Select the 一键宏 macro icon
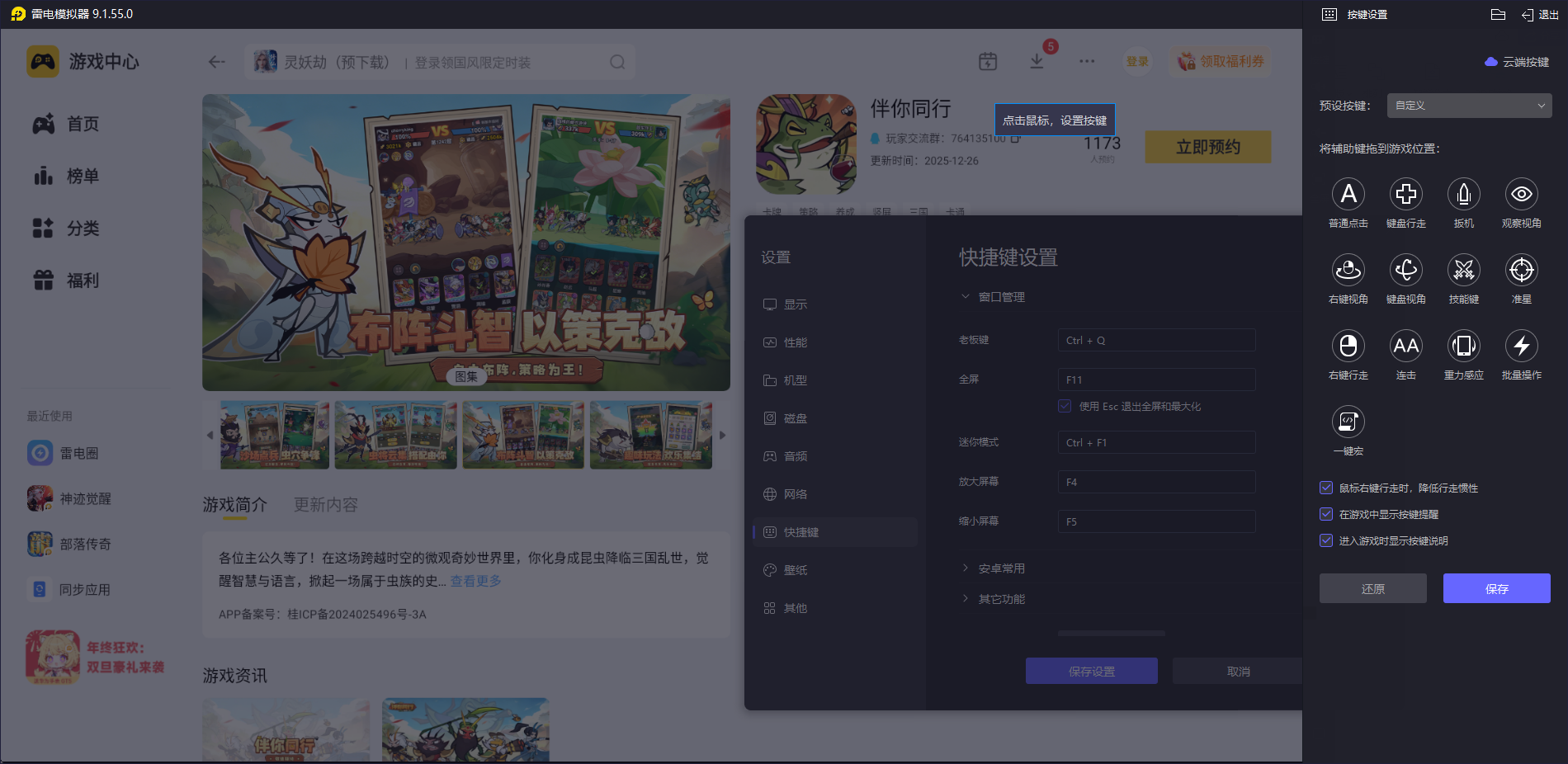 tap(1348, 422)
